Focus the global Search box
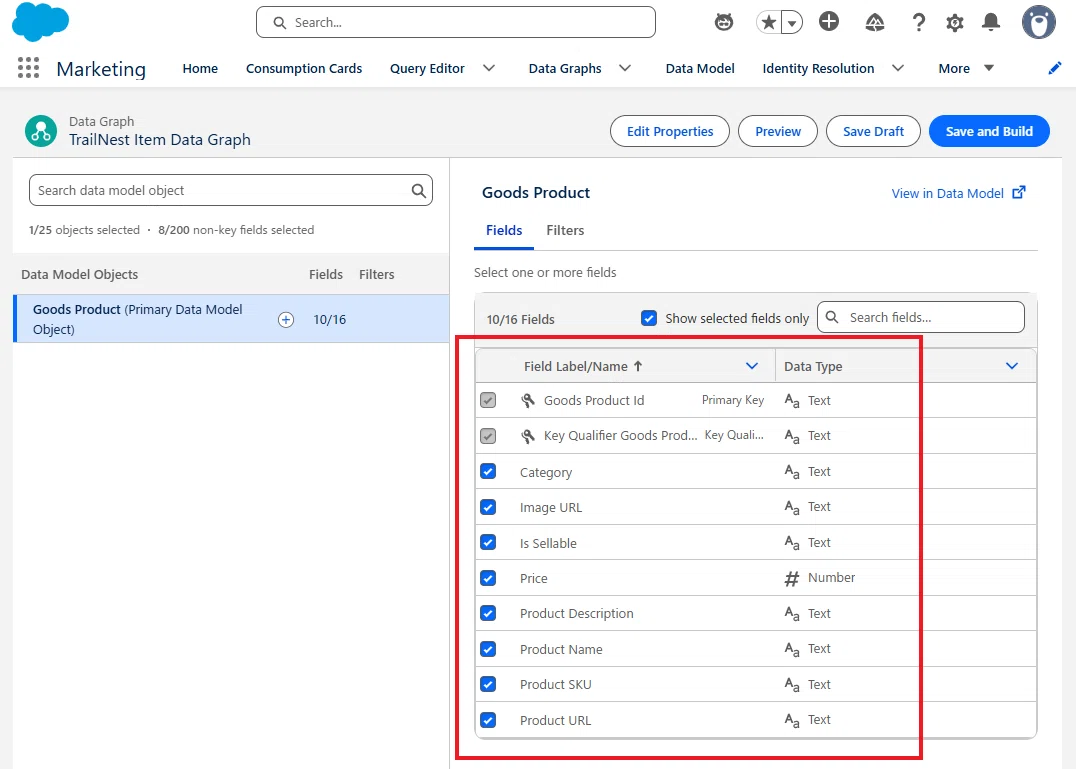The image size is (1076, 769). 456,23
